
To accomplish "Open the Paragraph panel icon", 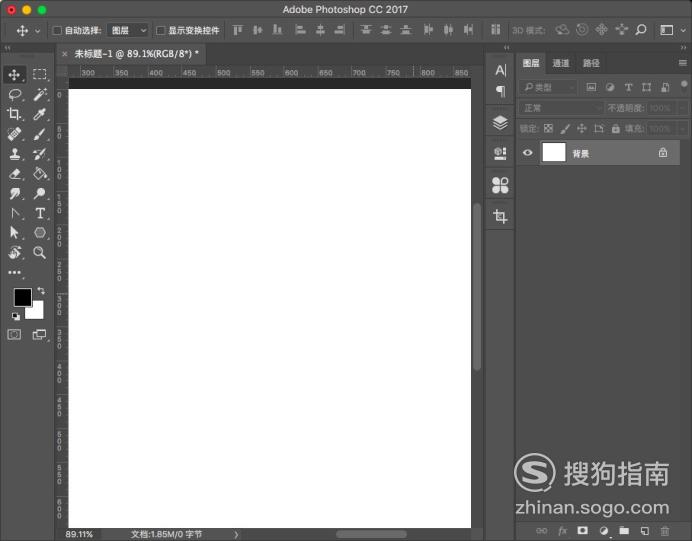I will [x=500, y=91].
